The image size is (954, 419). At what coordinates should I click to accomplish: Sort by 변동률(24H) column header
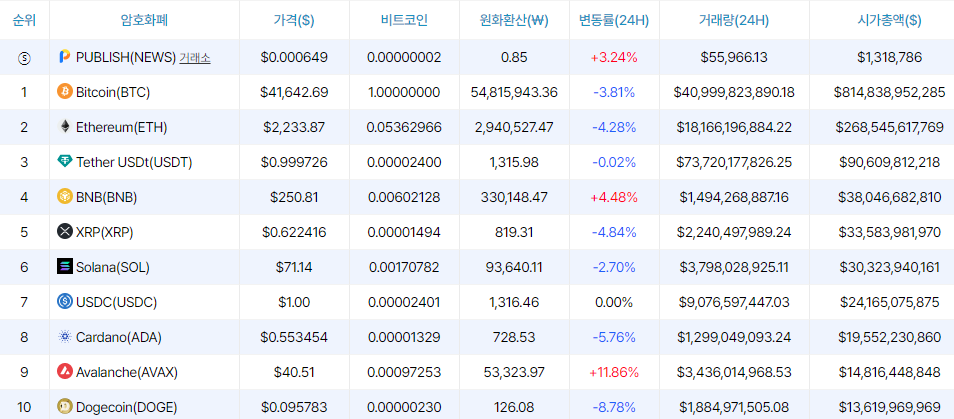tap(614, 20)
